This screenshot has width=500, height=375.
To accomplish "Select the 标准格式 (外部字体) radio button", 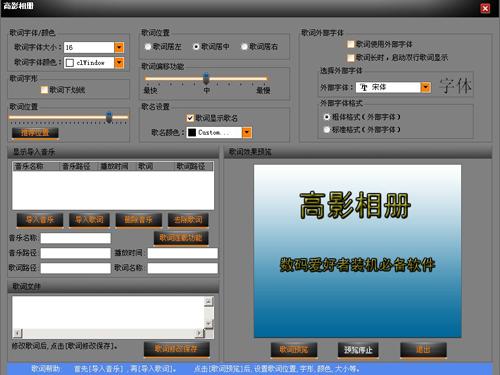I will [x=327, y=130].
